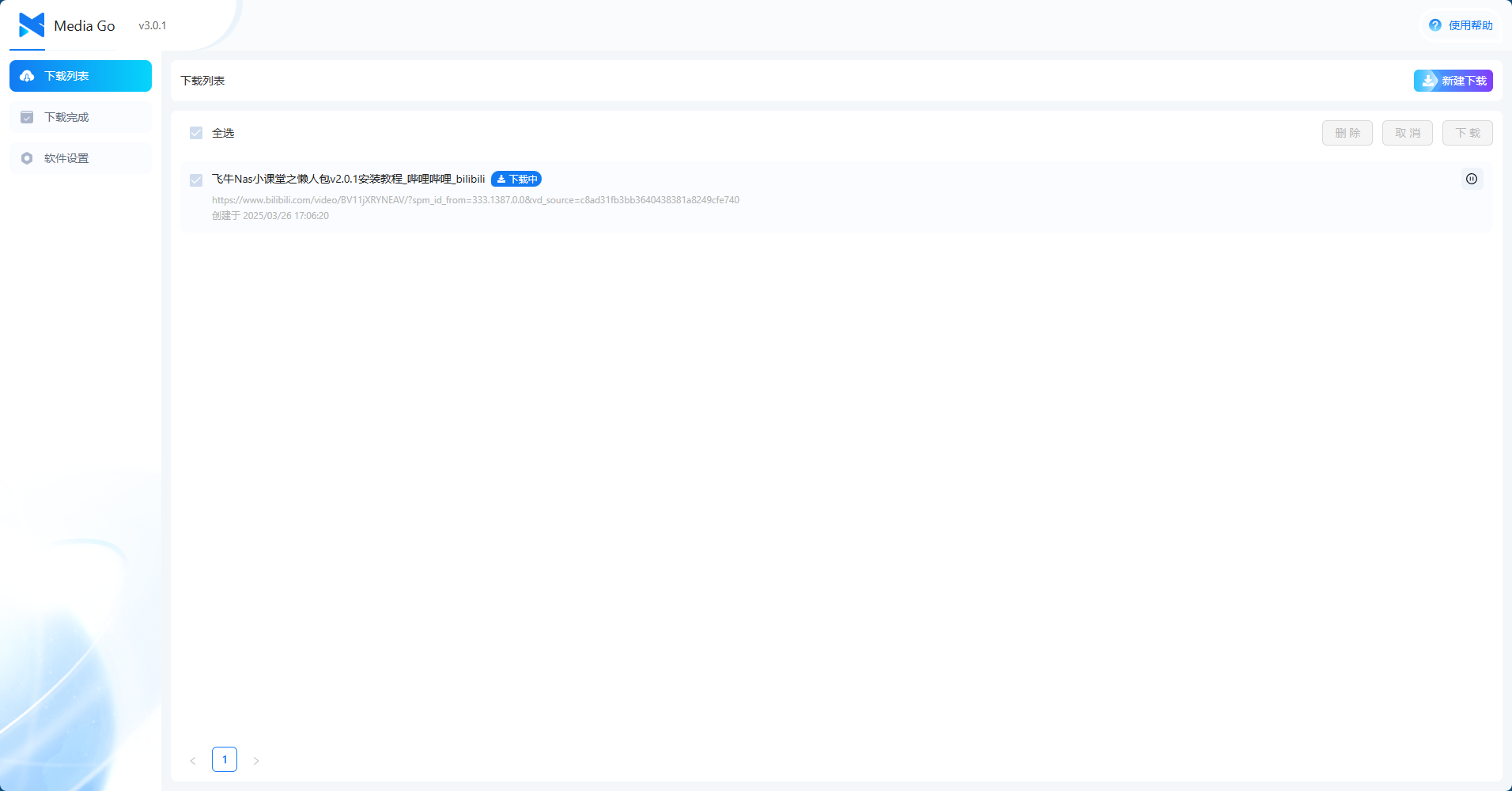Open the 下载完成 sidebar menu
Screen dimensions: 1512x791
click(x=81, y=117)
